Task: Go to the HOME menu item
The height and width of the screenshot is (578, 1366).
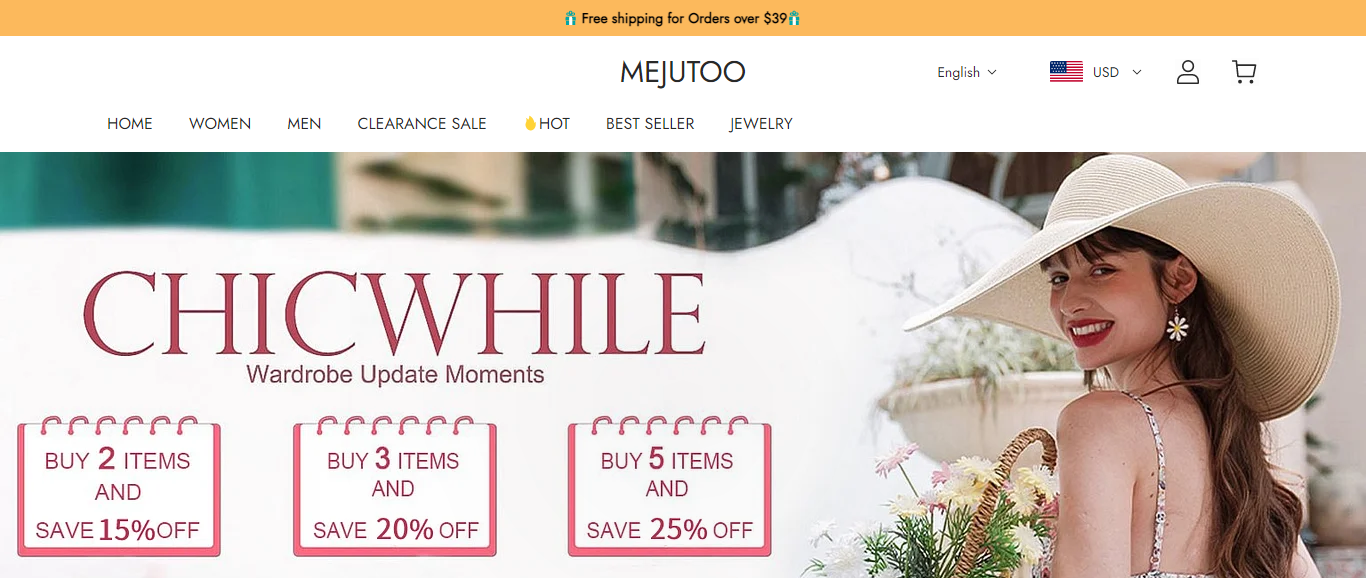Action: coord(130,124)
